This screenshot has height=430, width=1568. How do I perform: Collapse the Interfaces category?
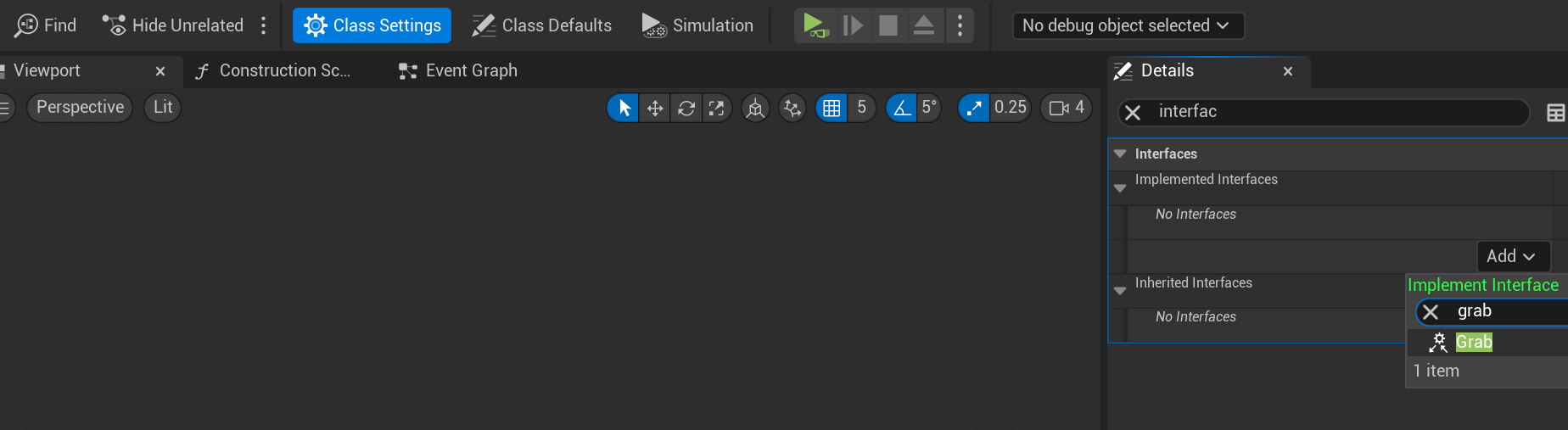pos(1120,154)
